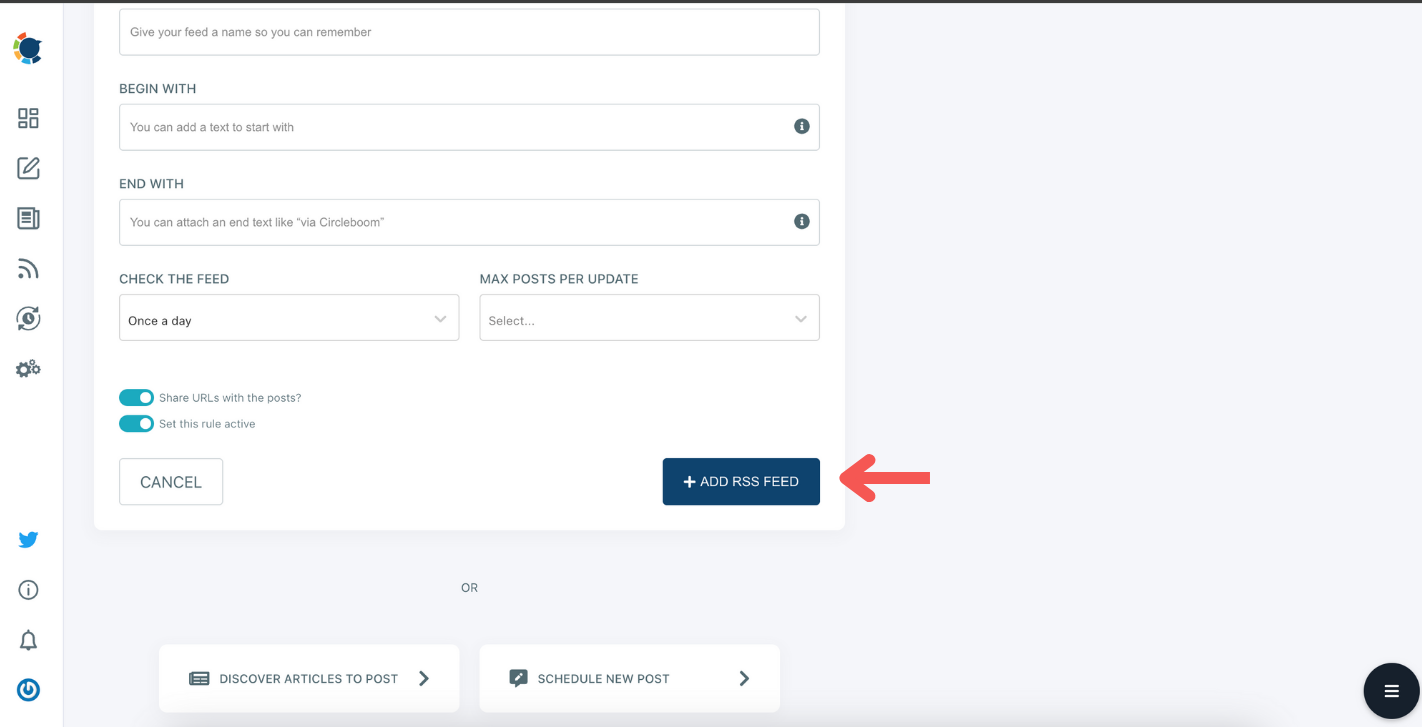
Task: Open the settings gear icon in sidebar
Action: pos(28,368)
